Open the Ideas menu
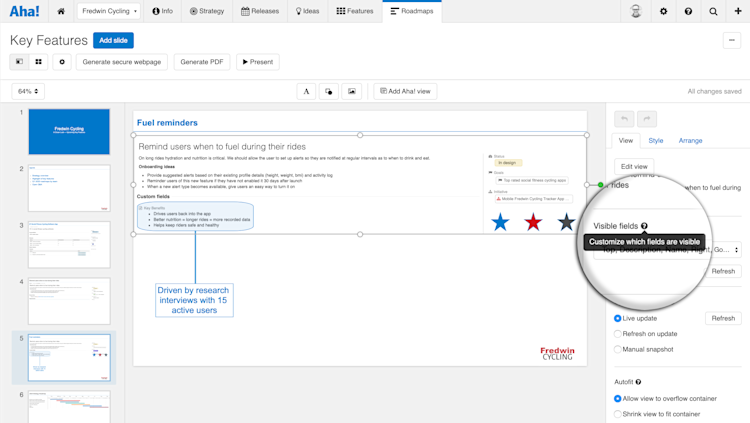 tap(308, 11)
